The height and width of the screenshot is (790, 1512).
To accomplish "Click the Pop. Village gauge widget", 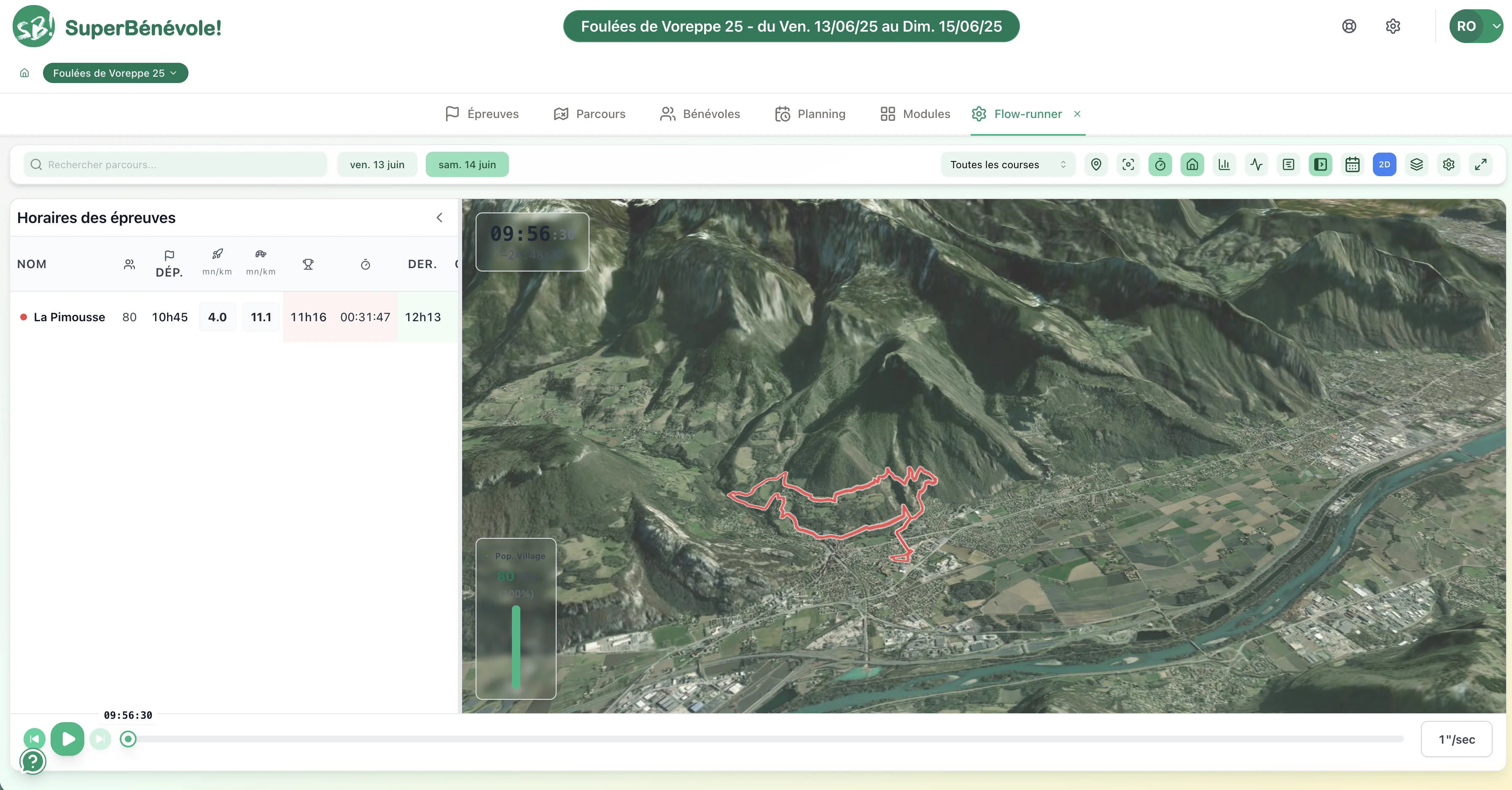I will [515, 618].
